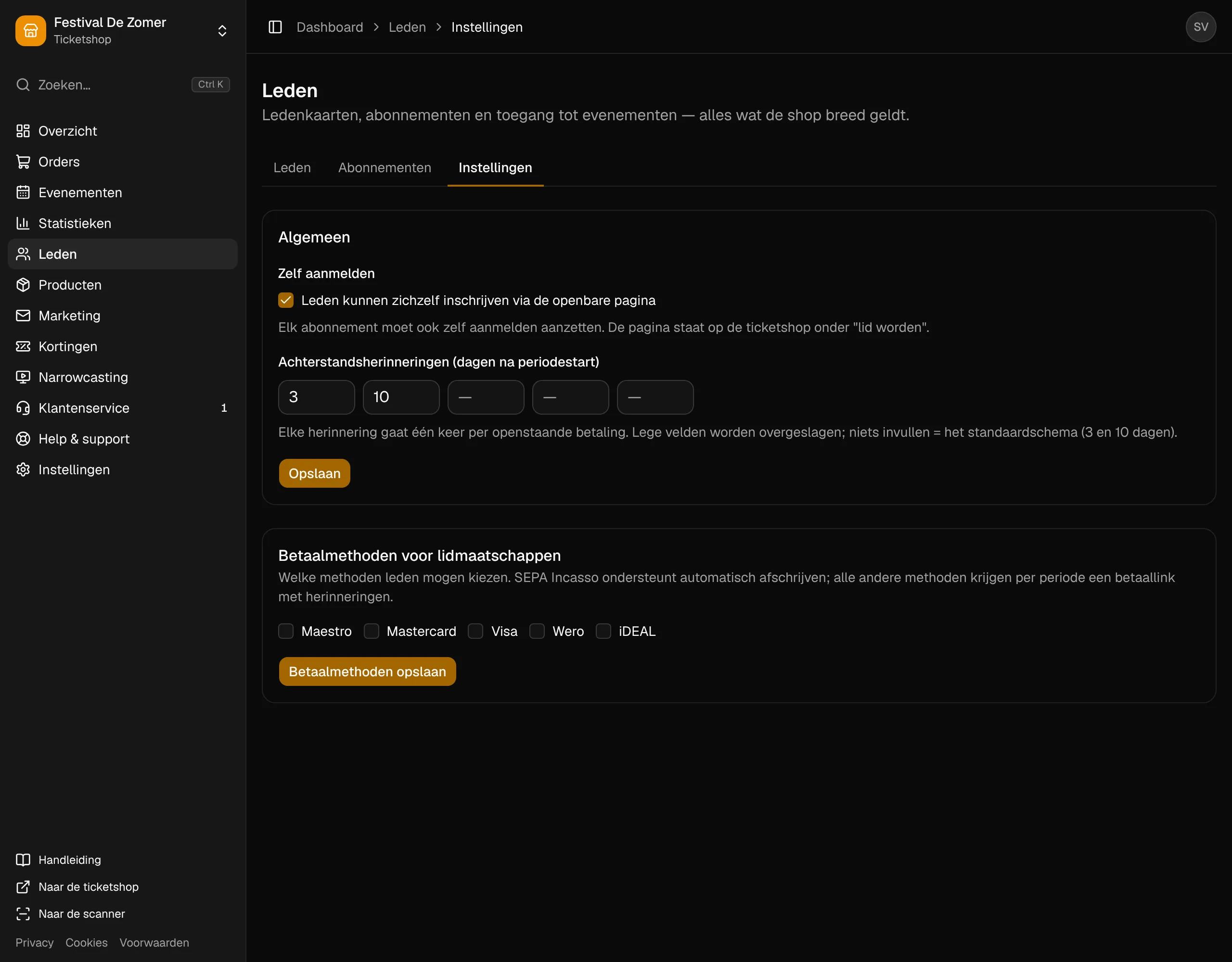Switch to the Leden tab
The height and width of the screenshot is (962, 1232).
click(292, 167)
